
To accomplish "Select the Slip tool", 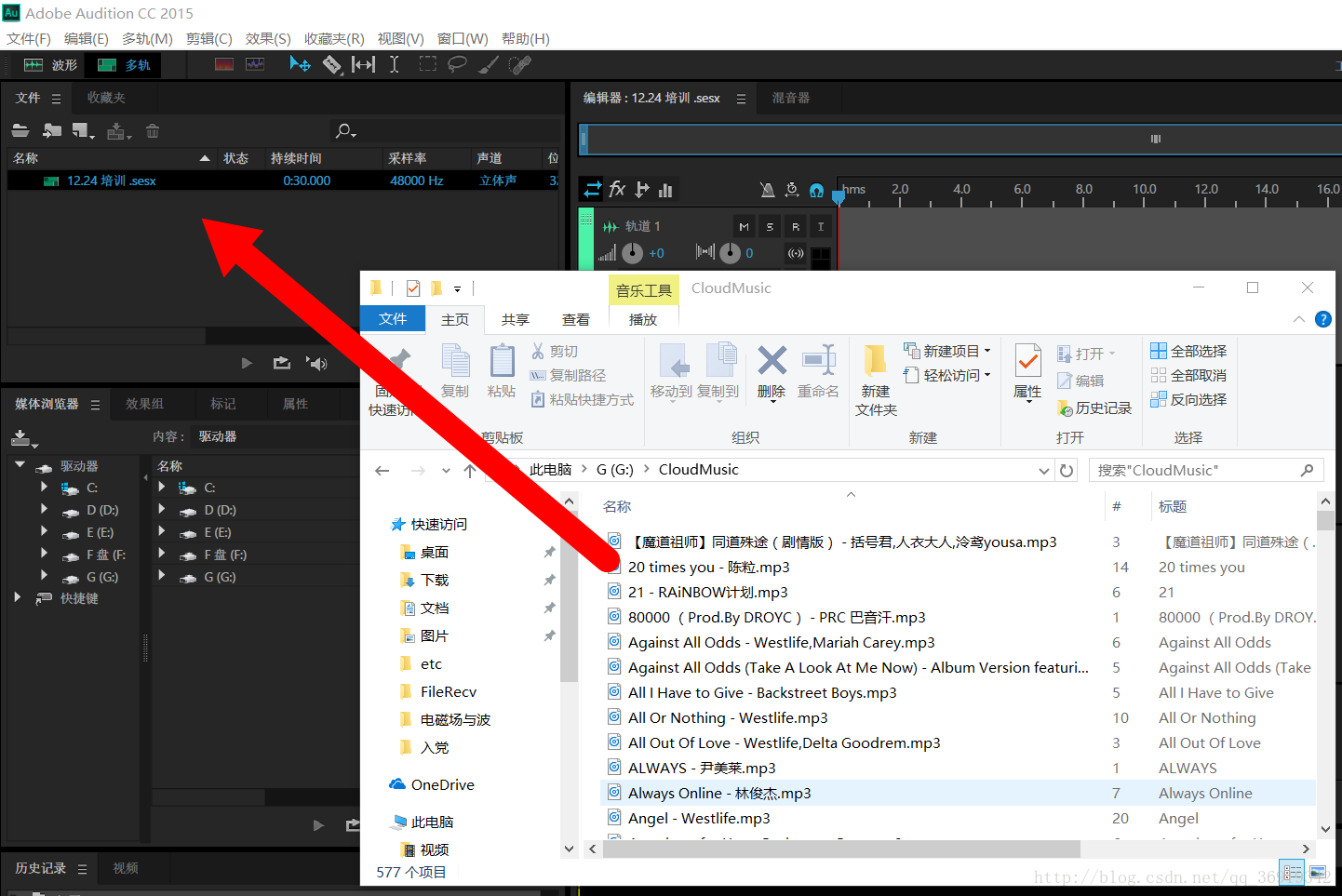I will (x=364, y=64).
